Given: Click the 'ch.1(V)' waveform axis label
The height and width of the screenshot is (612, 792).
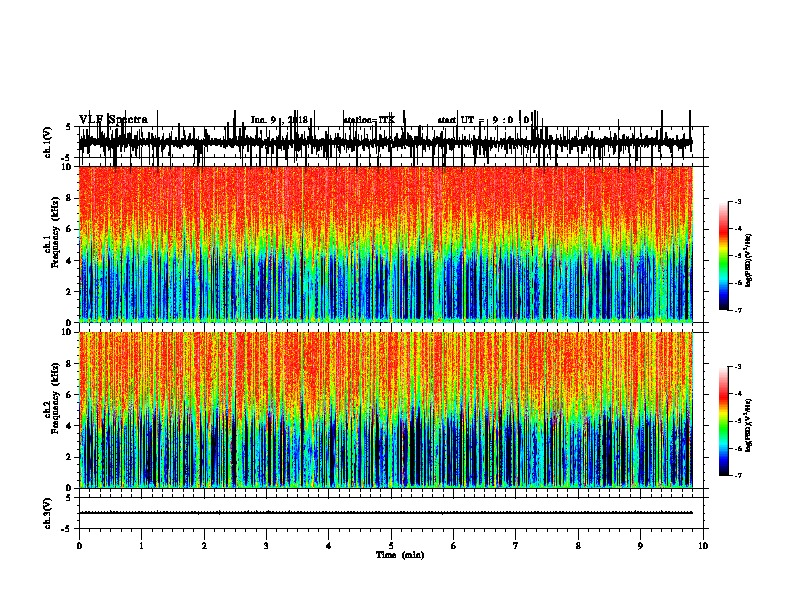Looking at the screenshot, I should pyautogui.click(x=48, y=142).
